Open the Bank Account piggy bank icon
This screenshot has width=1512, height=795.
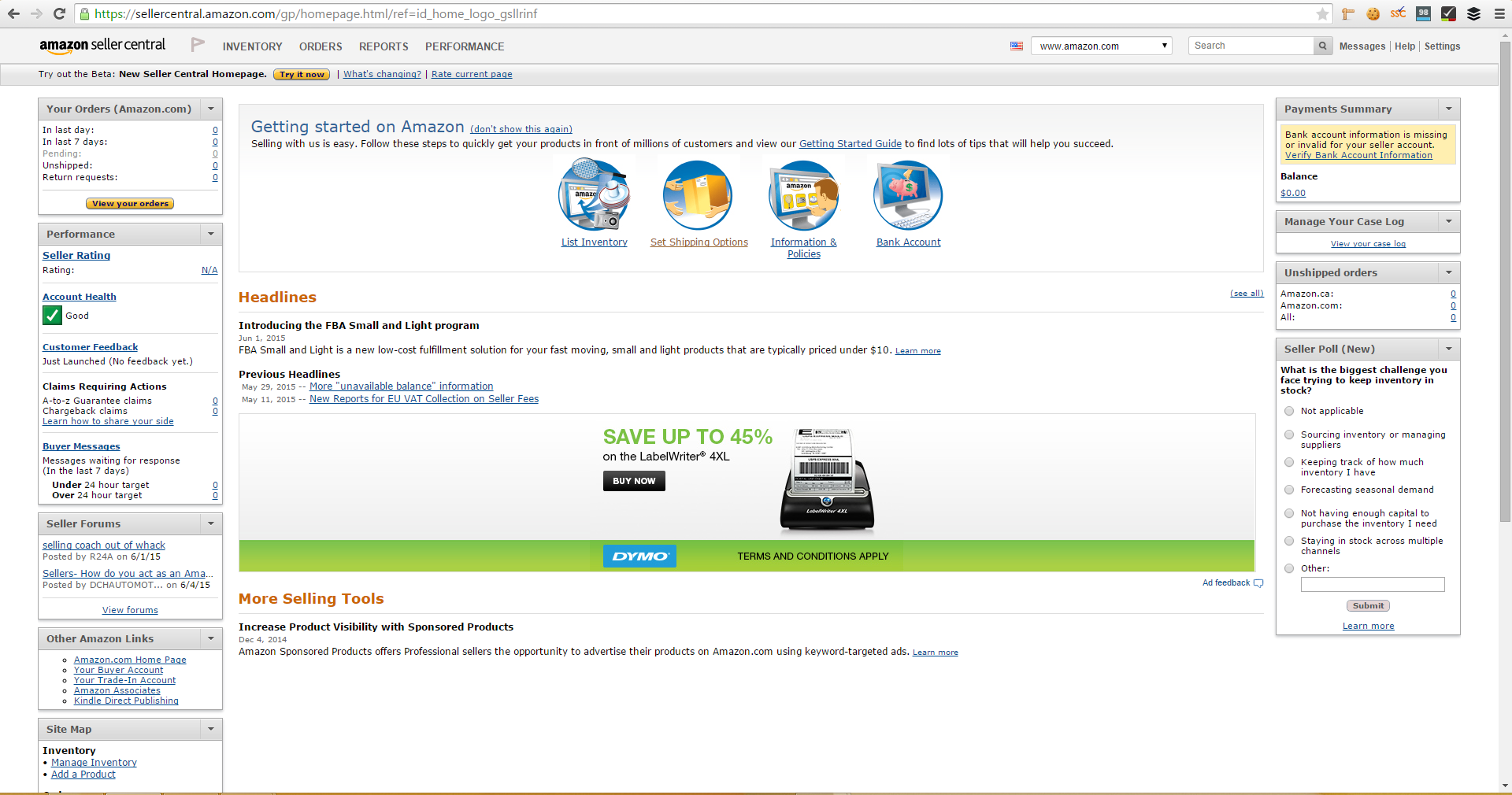908,194
